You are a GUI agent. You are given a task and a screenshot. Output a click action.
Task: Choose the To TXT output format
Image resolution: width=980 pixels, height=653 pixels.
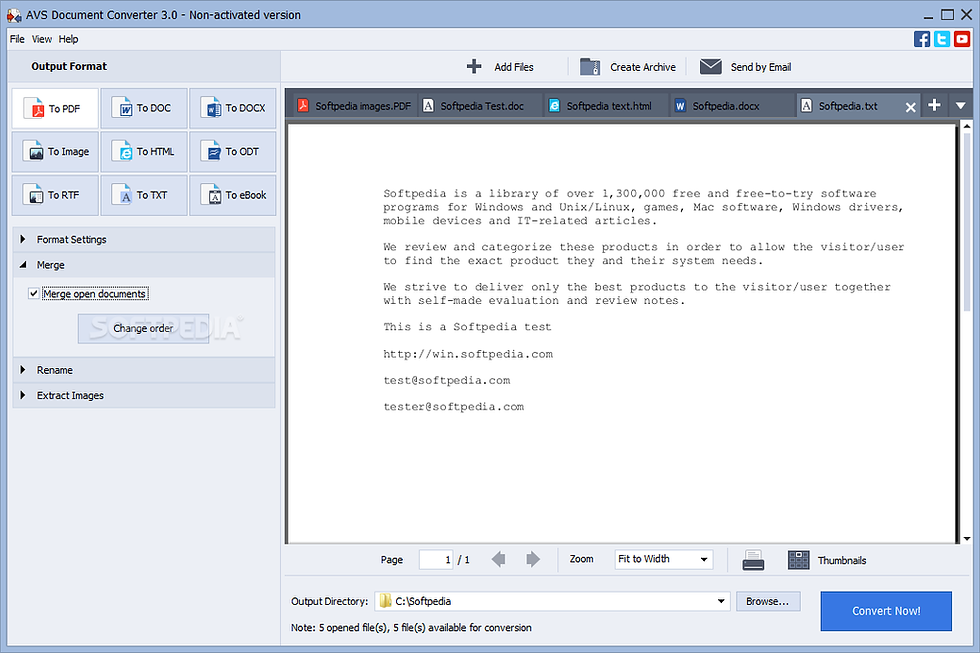(x=144, y=195)
